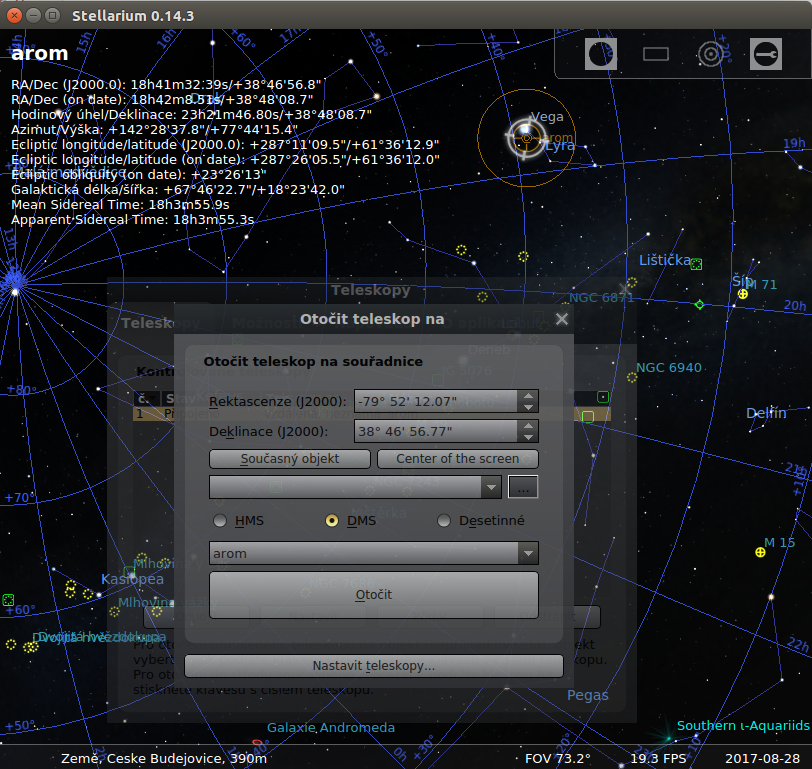Toggle the ocular view icon
The height and width of the screenshot is (769, 812).
601,54
